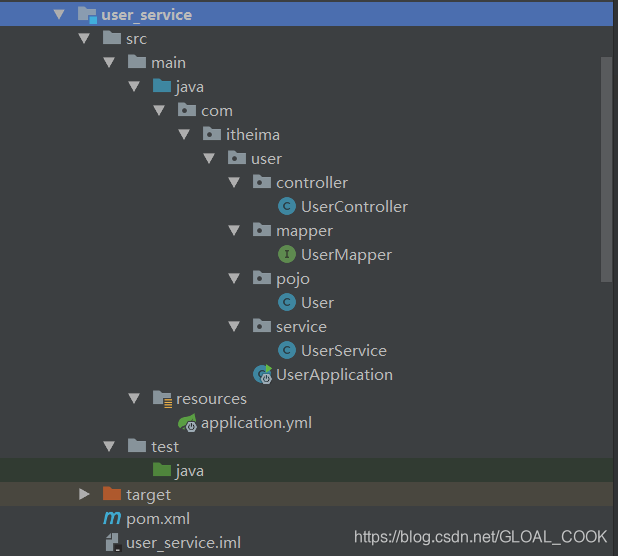Viewport: 618px width, 556px height.
Task: Select the UserMapper file name
Action: click(346, 255)
